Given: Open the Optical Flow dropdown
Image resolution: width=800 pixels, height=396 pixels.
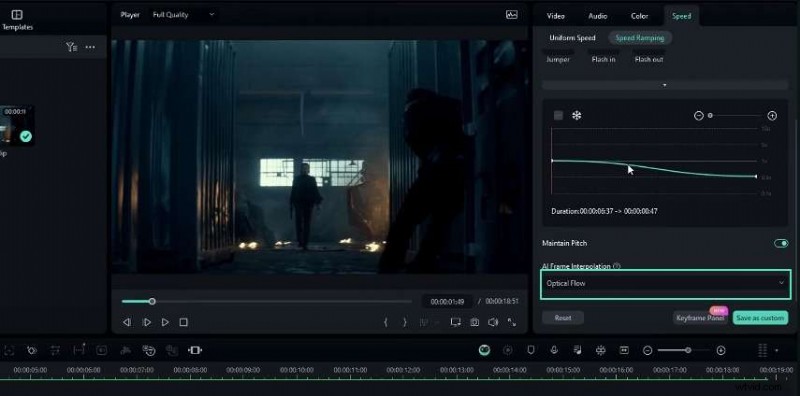Looking at the screenshot, I should pos(665,283).
